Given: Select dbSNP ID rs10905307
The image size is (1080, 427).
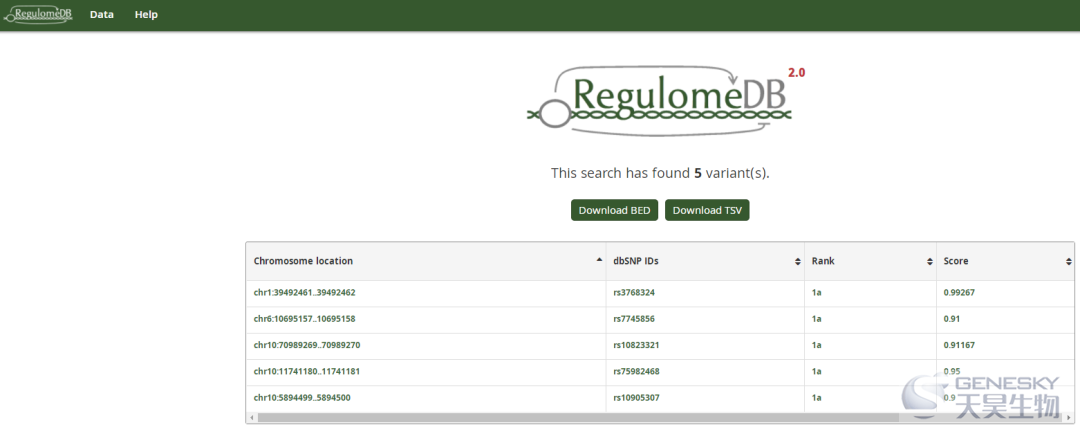Looking at the screenshot, I should 636,397.
